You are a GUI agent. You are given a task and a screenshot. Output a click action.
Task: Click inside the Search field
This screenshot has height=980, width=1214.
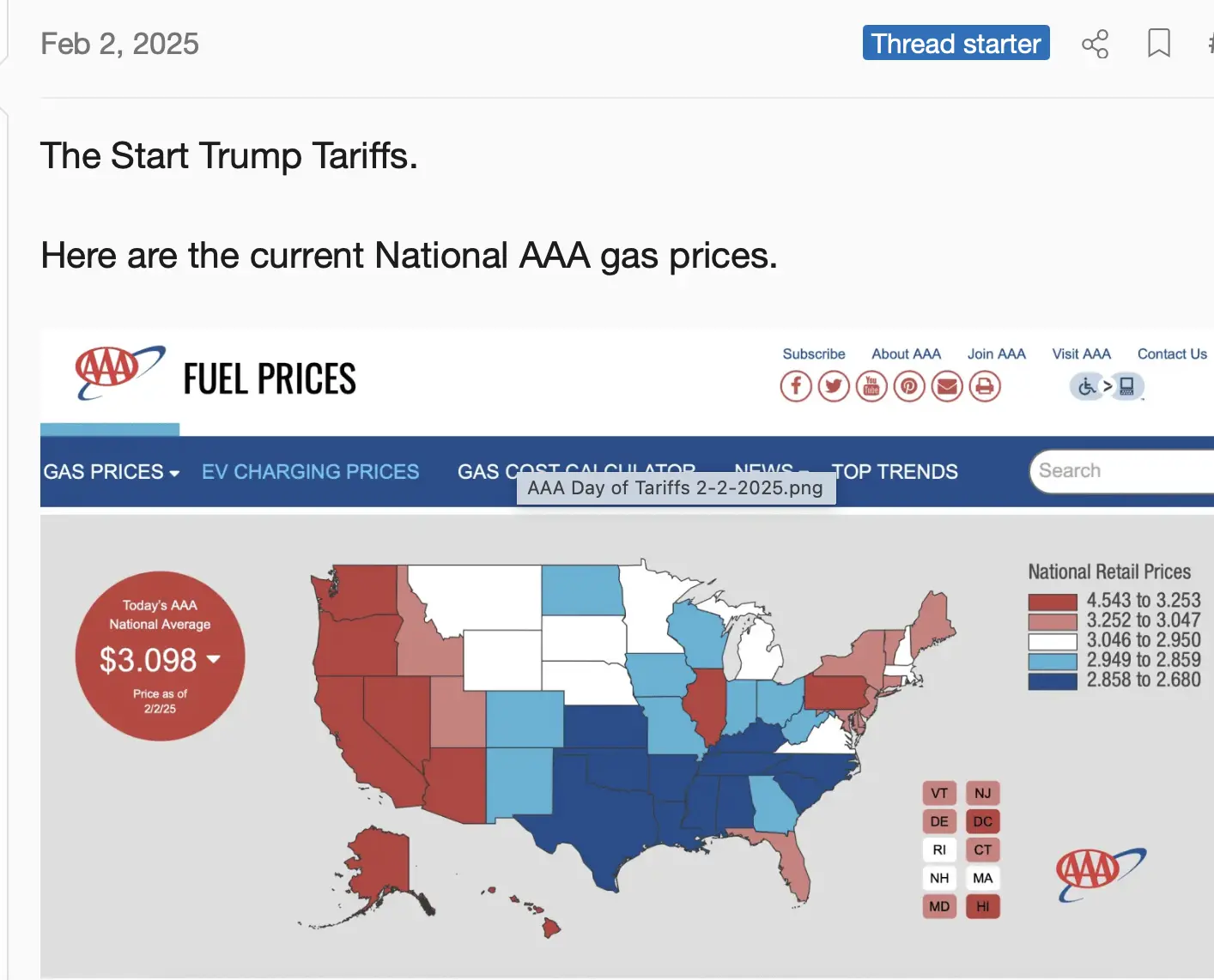[x=1116, y=471]
